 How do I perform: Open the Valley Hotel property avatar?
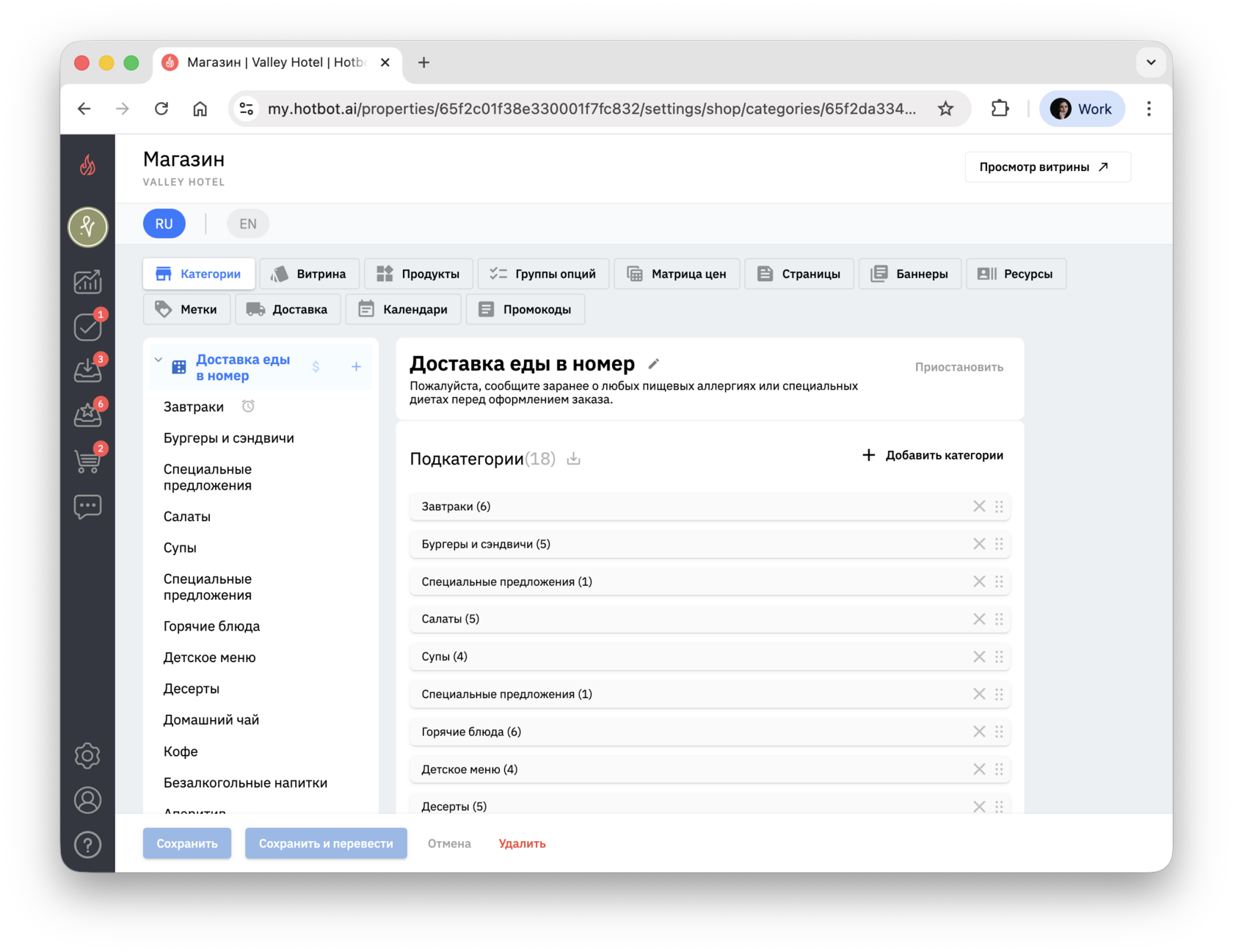coord(87,227)
